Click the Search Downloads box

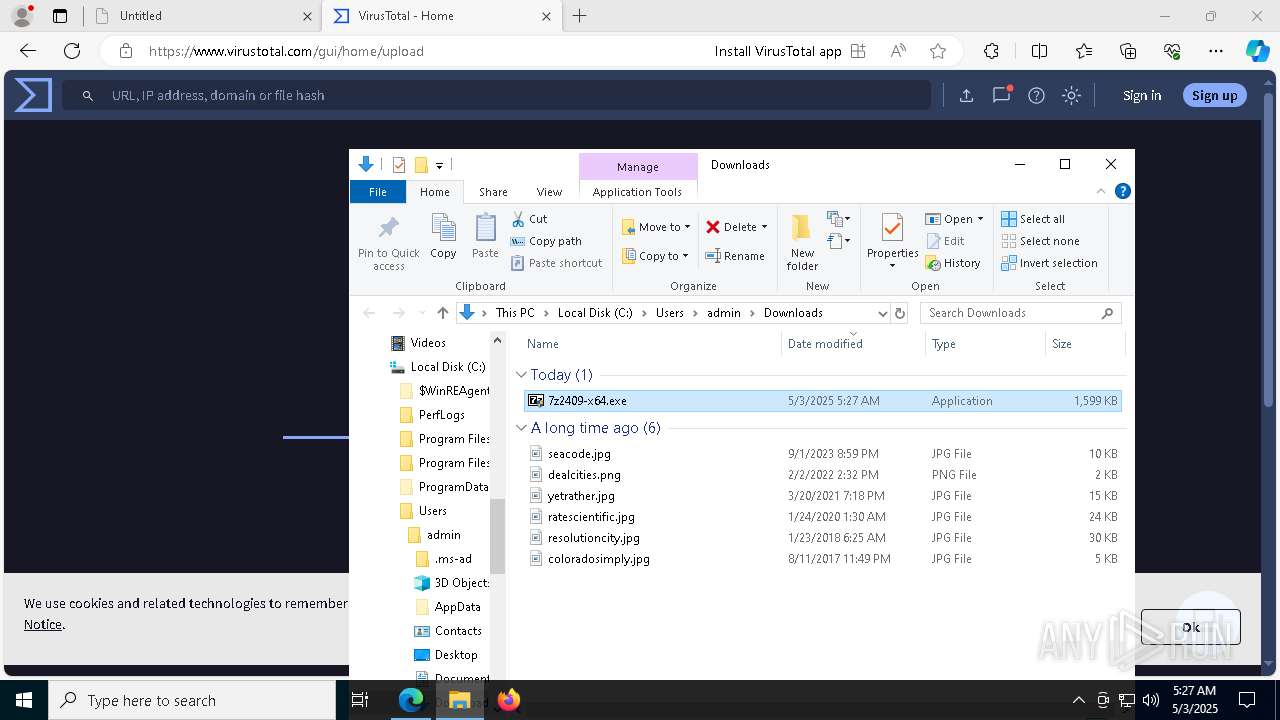point(1020,313)
